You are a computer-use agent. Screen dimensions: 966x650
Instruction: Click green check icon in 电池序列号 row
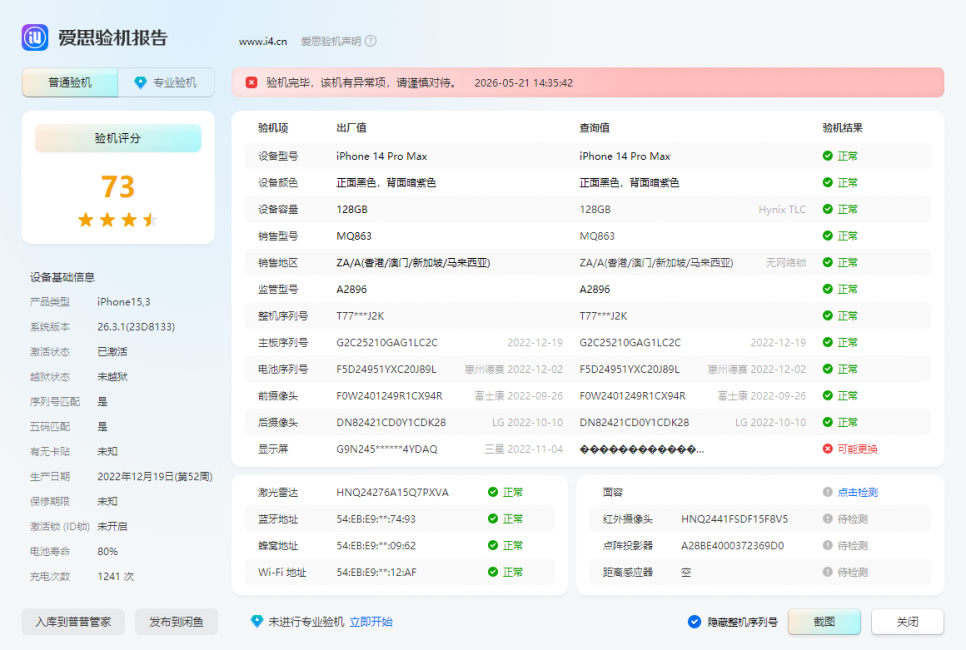click(827, 368)
